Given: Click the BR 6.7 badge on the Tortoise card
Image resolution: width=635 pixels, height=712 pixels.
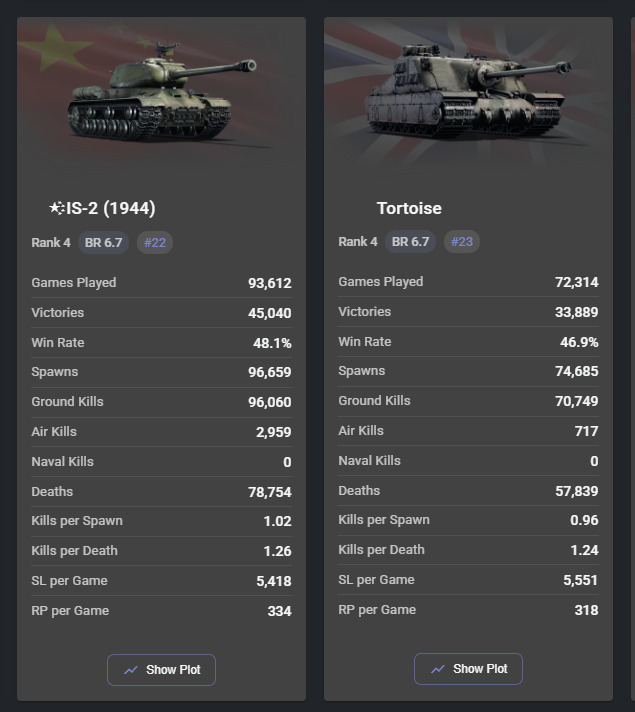Looking at the screenshot, I should pos(411,242).
